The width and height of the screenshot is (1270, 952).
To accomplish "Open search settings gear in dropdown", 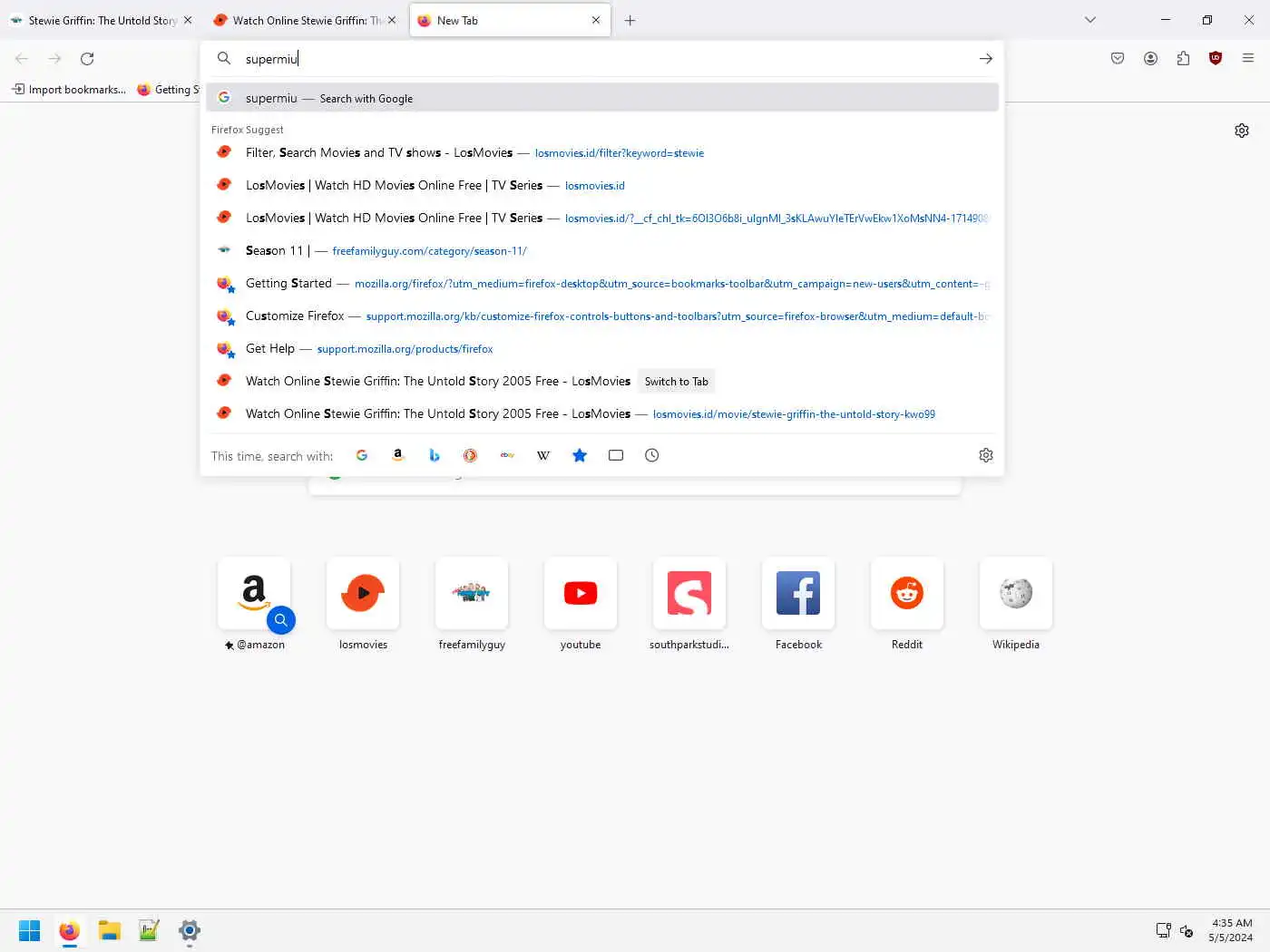I will pos(986,455).
